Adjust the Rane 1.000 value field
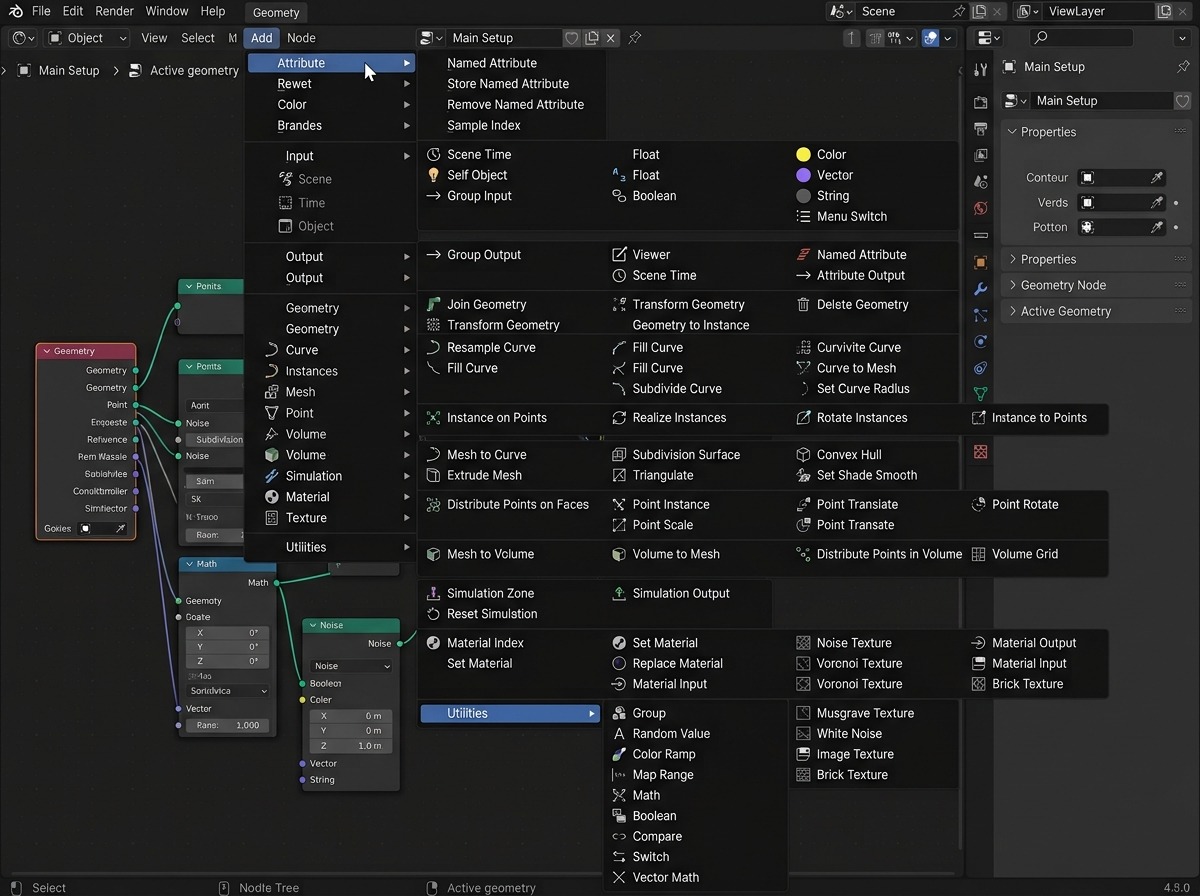The image size is (1200, 896). pos(229,725)
